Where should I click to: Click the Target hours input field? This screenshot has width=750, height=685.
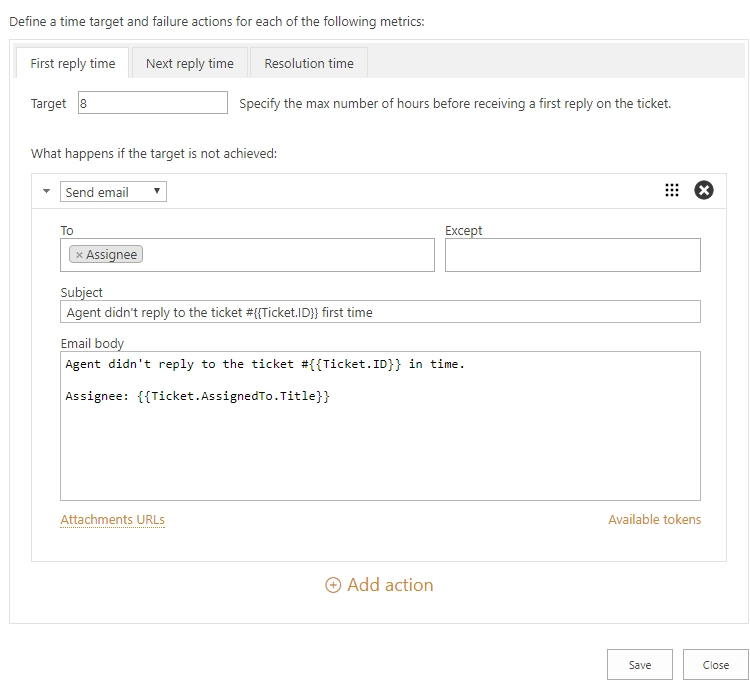coord(153,103)
